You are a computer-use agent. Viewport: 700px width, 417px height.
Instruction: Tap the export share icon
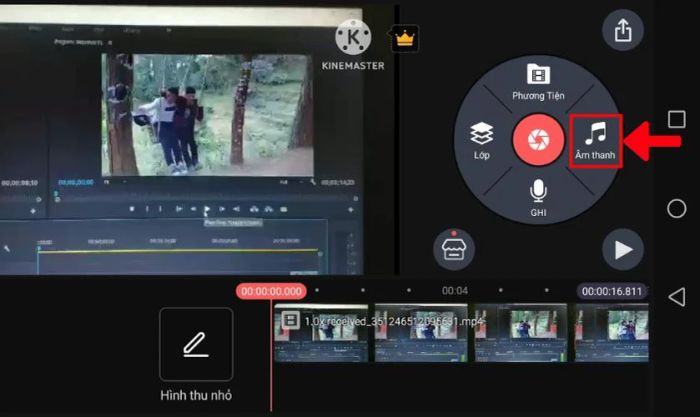[623, 31]
